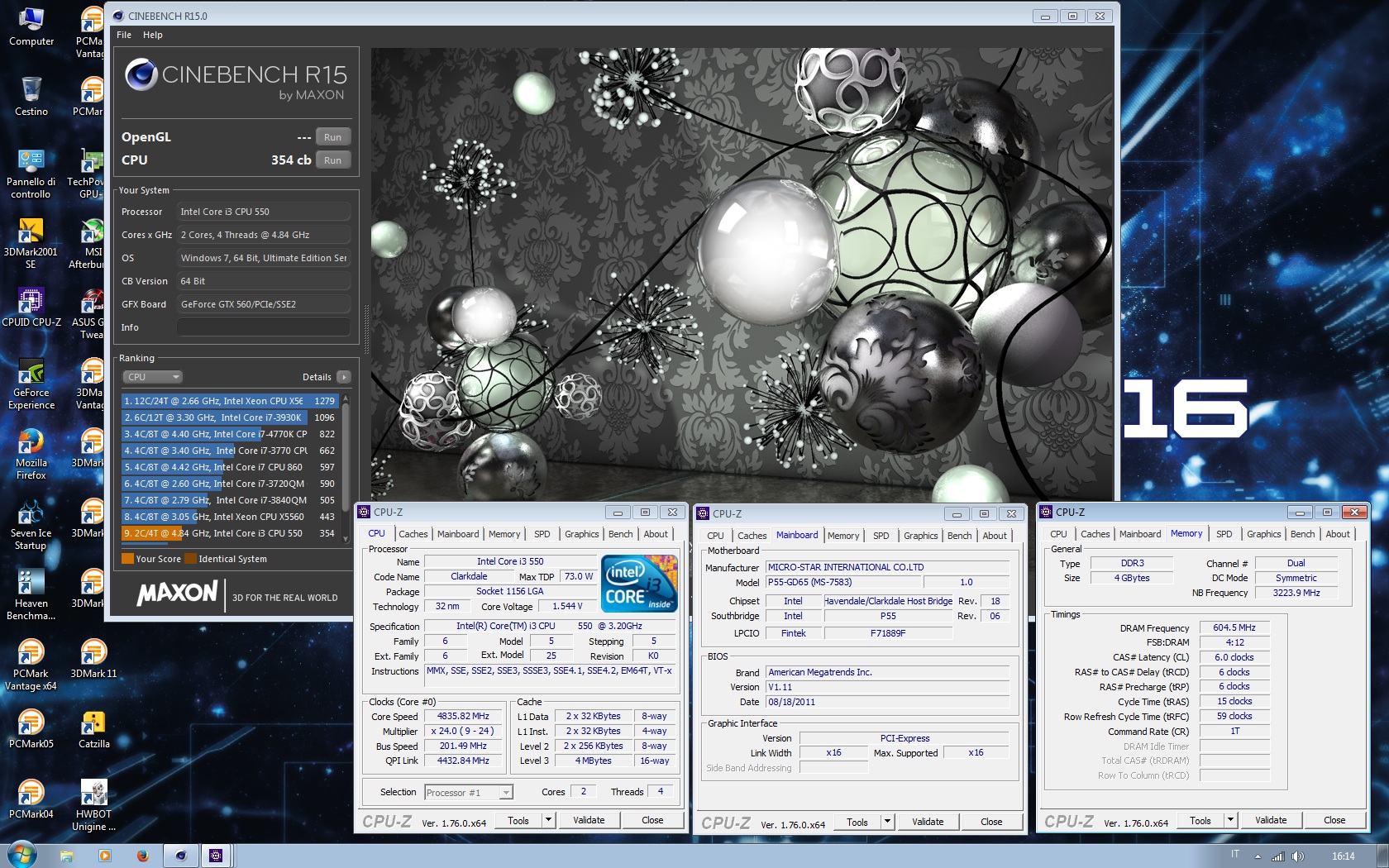Launch PCMark04 desktop shortcut
Screen dimensions: 1389x868
point(31,799)
